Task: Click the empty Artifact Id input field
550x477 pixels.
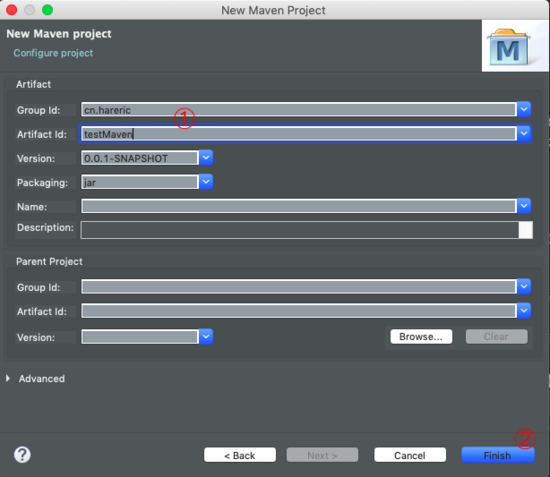Action: [x=299, y=311]
